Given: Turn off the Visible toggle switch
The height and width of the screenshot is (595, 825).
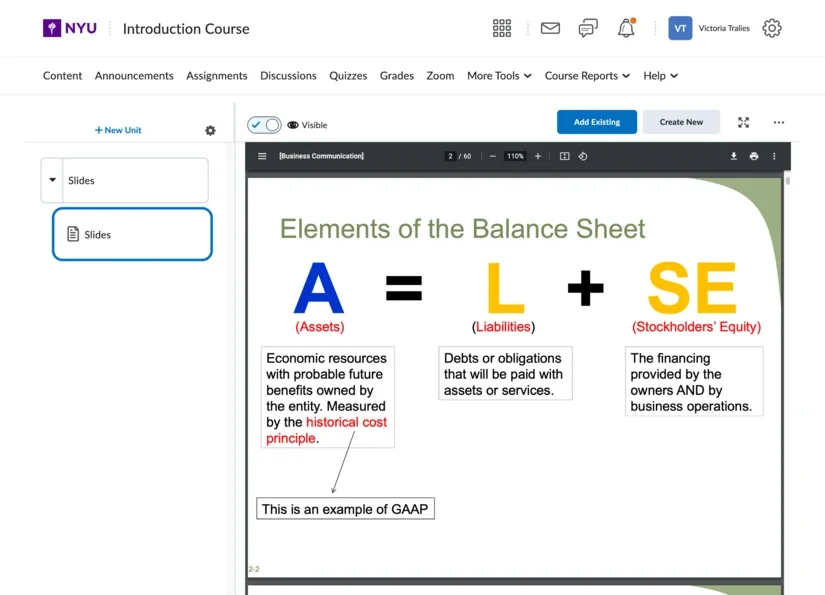Looking at the screenshot, I should tap(262, 124).
